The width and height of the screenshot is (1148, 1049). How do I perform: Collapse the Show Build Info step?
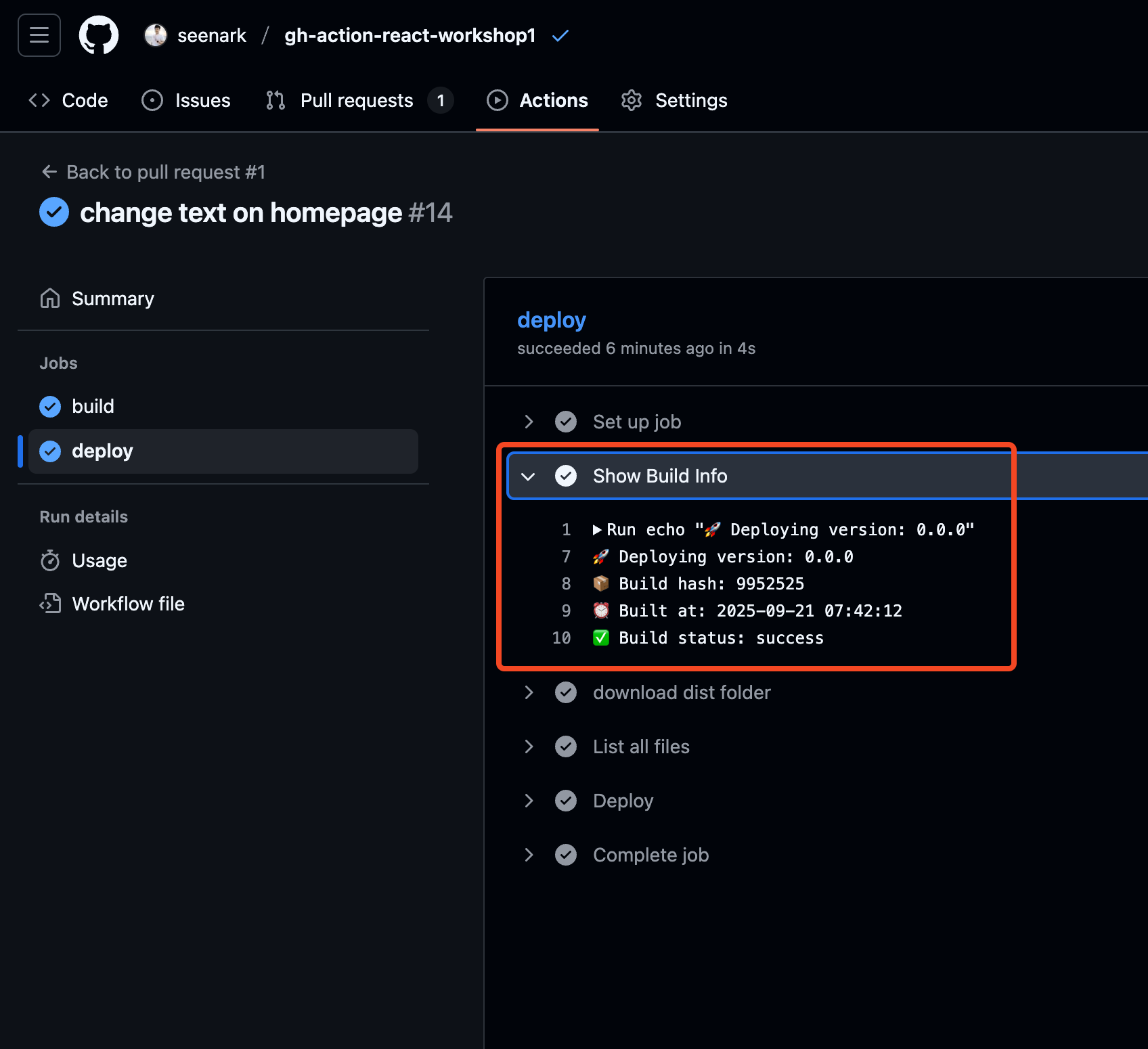(529, 476)
